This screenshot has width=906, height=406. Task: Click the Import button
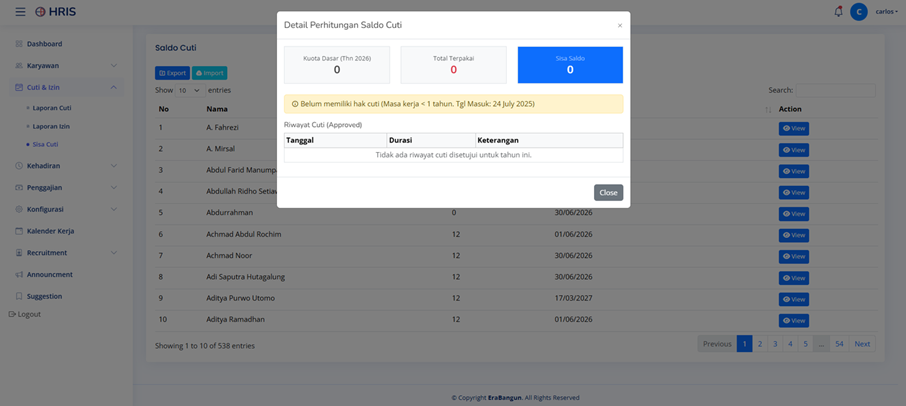point(210,73)
